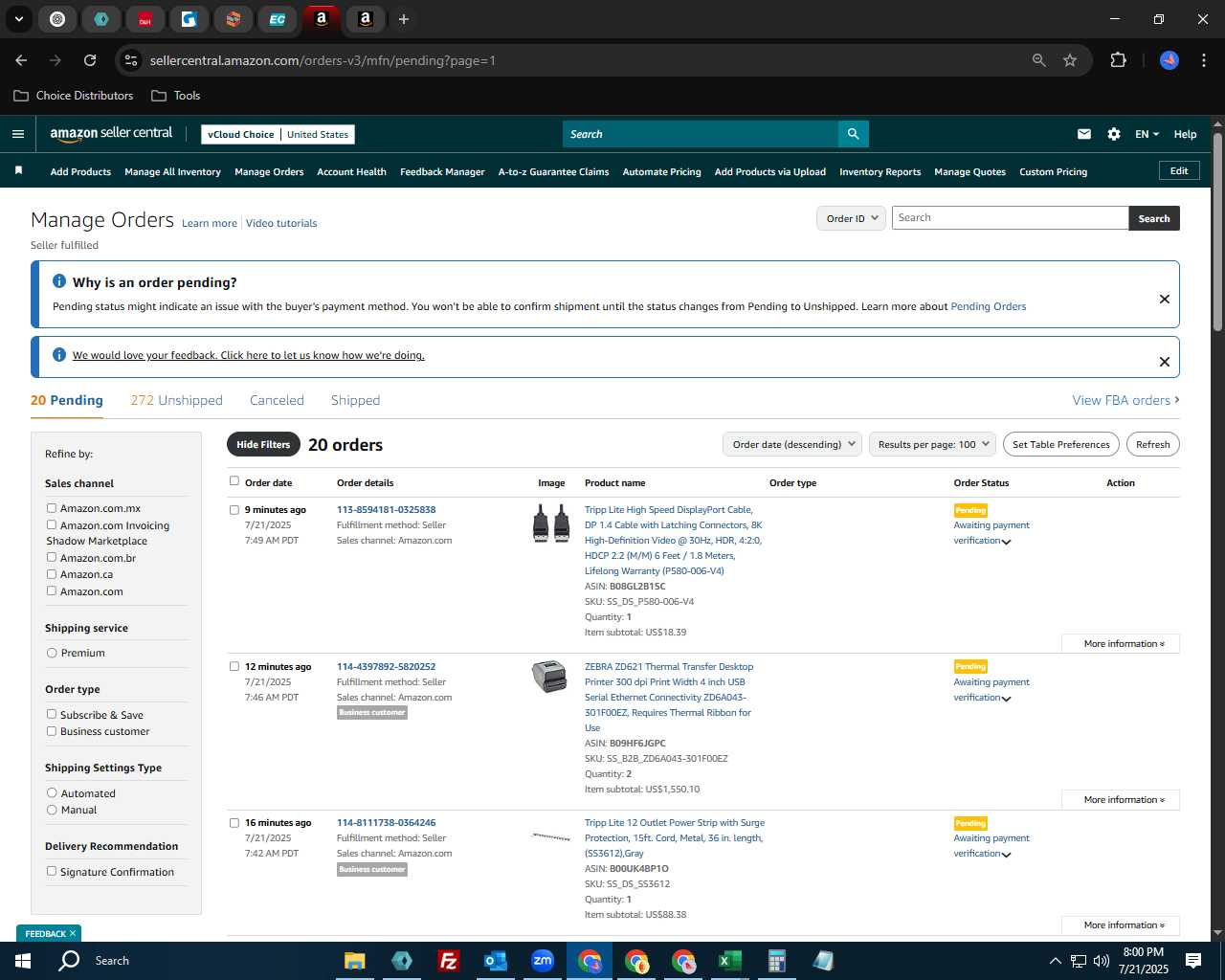Click the teal search magnifier button
Image resolution: width=1225 pixels, height=980 pixels.
pos(853,134)
